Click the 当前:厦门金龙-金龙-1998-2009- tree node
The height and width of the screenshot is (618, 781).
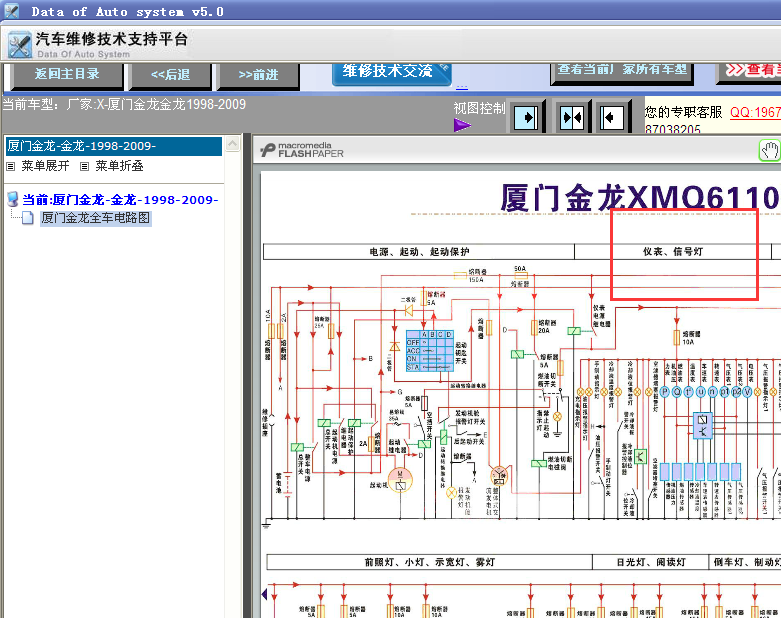pyautogui.click(x=120, y=200)
